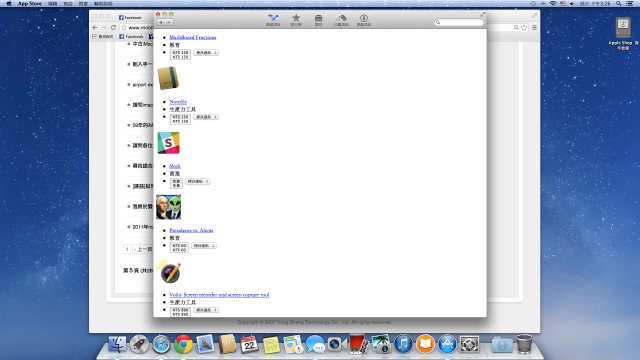
Task: Bookmark page with Chrome star icon
Action: point(524,27)
